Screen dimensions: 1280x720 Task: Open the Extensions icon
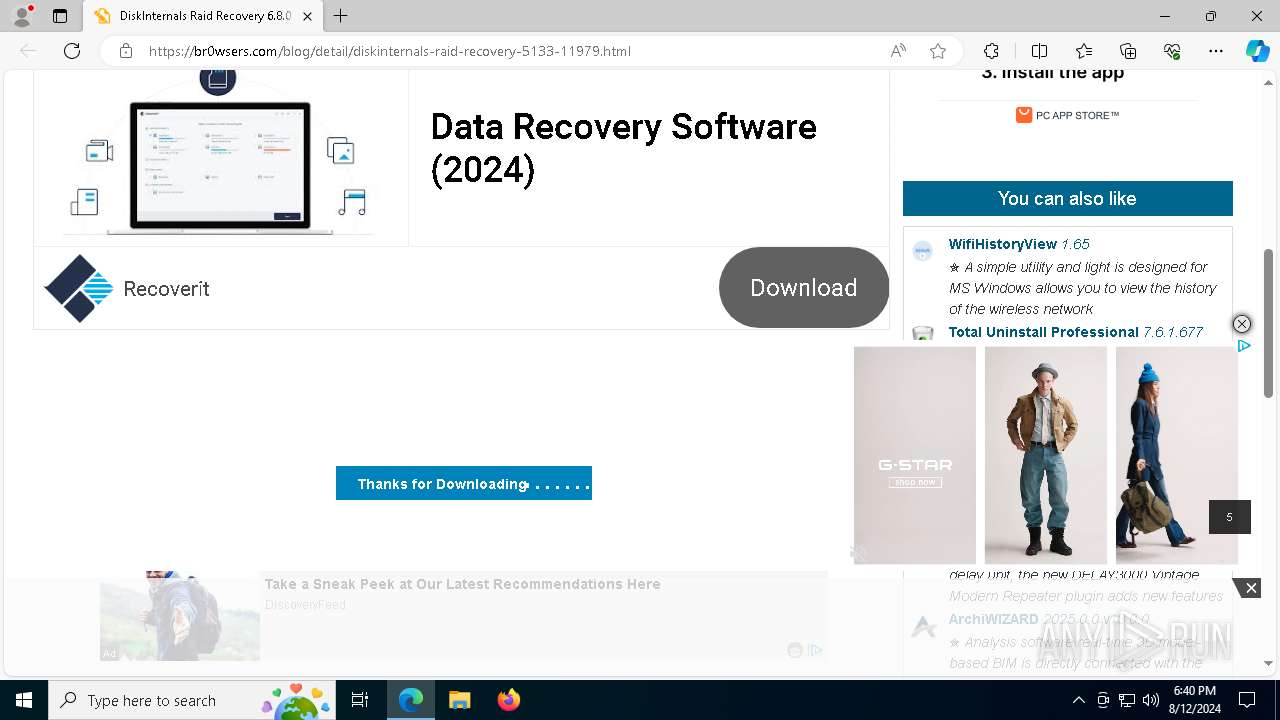pyautogui.click(x=991, y=51)
